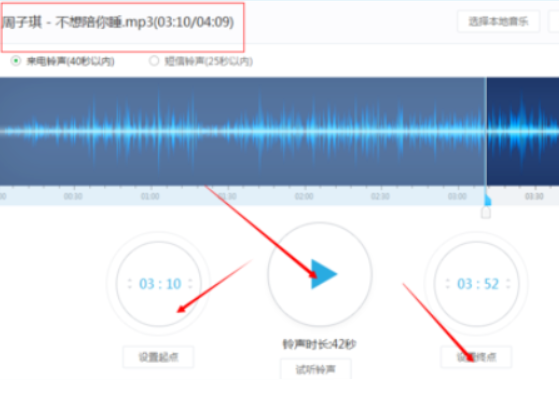Click the stepper dots left of start time 03:10
Viewport: 559px width, 394px height.
(x=130, y=284)
